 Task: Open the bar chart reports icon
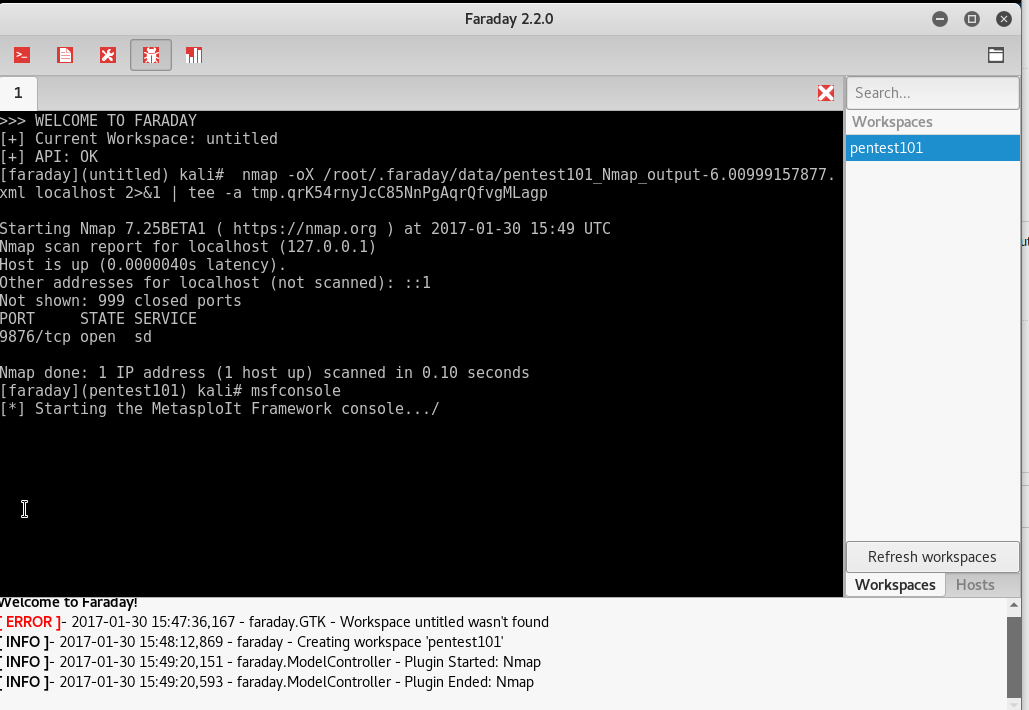coord(194,55)
